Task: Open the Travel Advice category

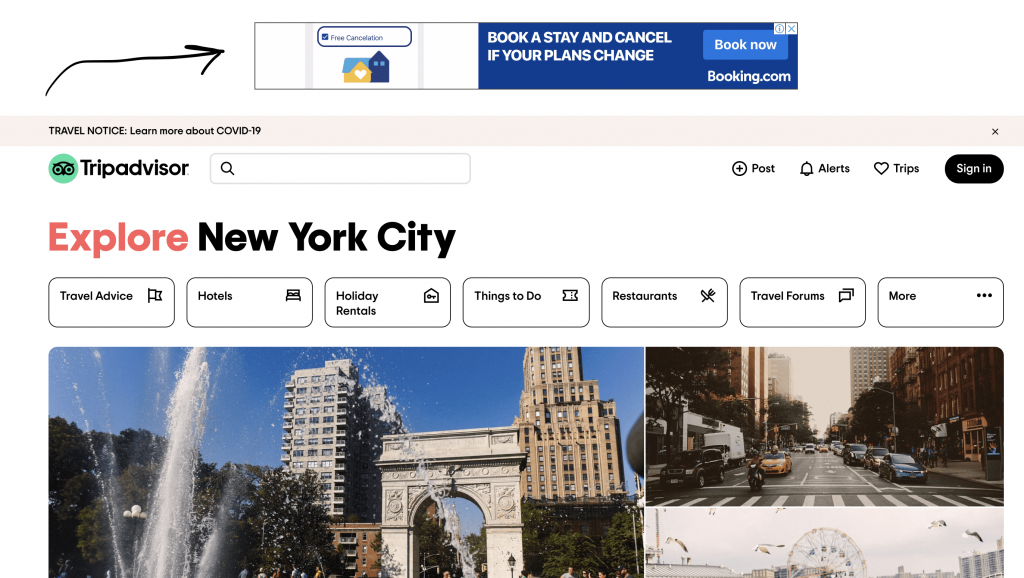Action: click(x=112, y=302)
